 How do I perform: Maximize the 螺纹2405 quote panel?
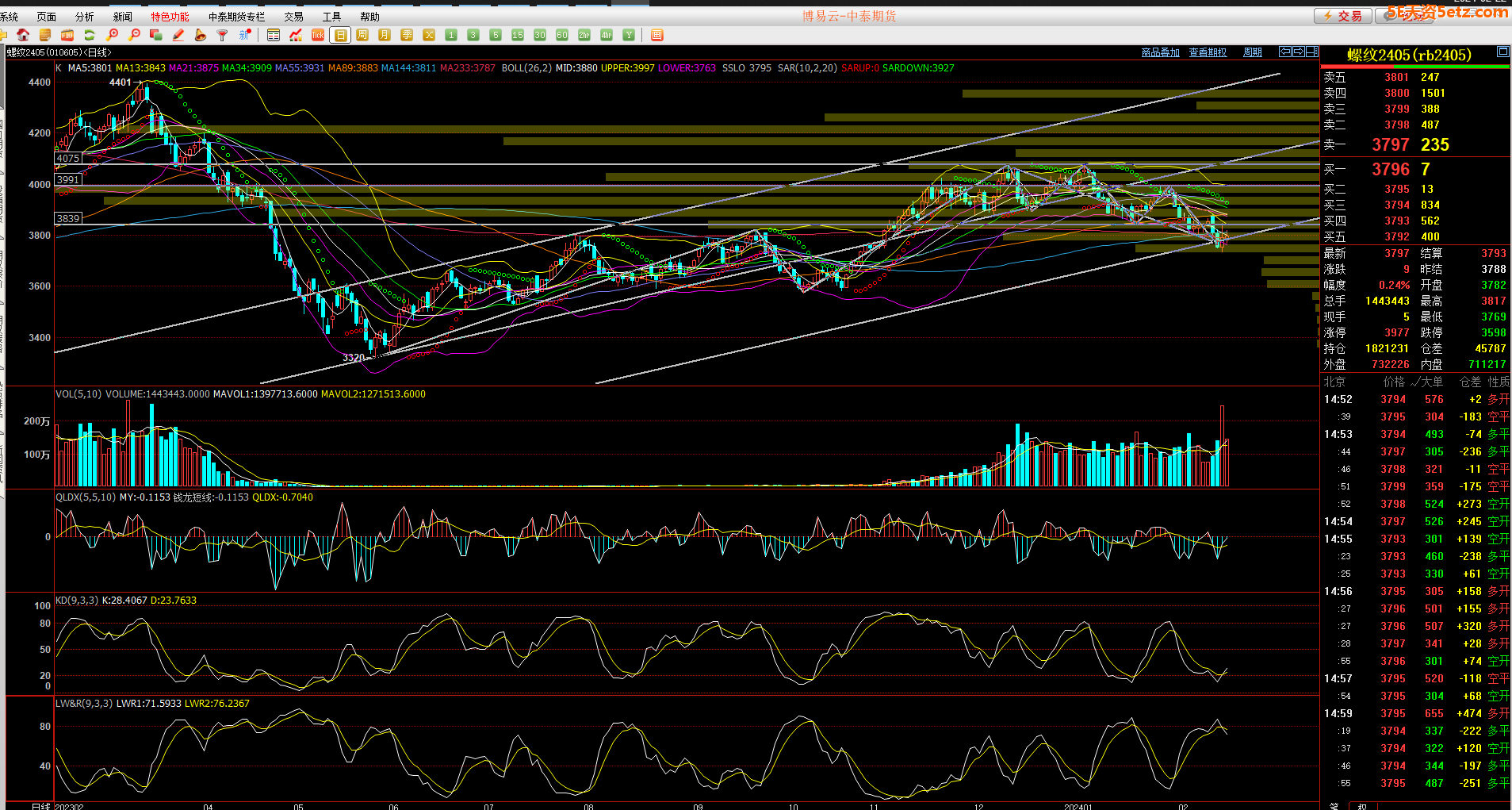pos(1502,52)
